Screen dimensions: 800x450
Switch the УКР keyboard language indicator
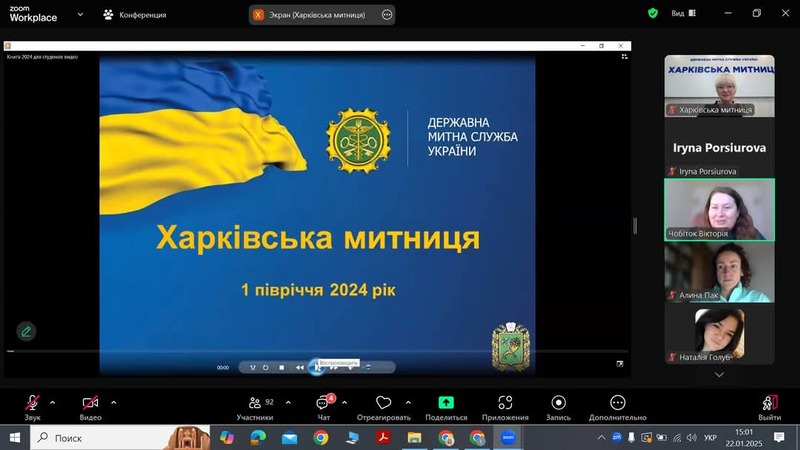pyautogui.click(x=710, y=438)
